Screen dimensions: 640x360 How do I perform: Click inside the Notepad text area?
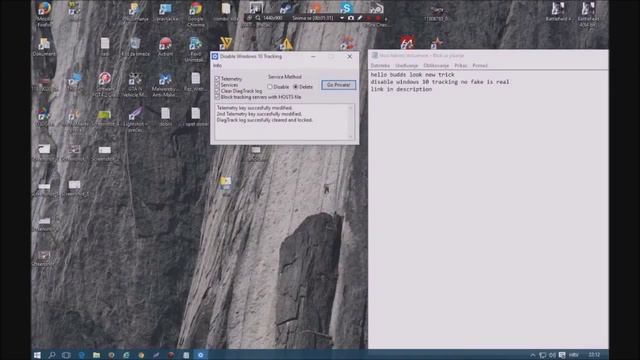click(488, 209)
